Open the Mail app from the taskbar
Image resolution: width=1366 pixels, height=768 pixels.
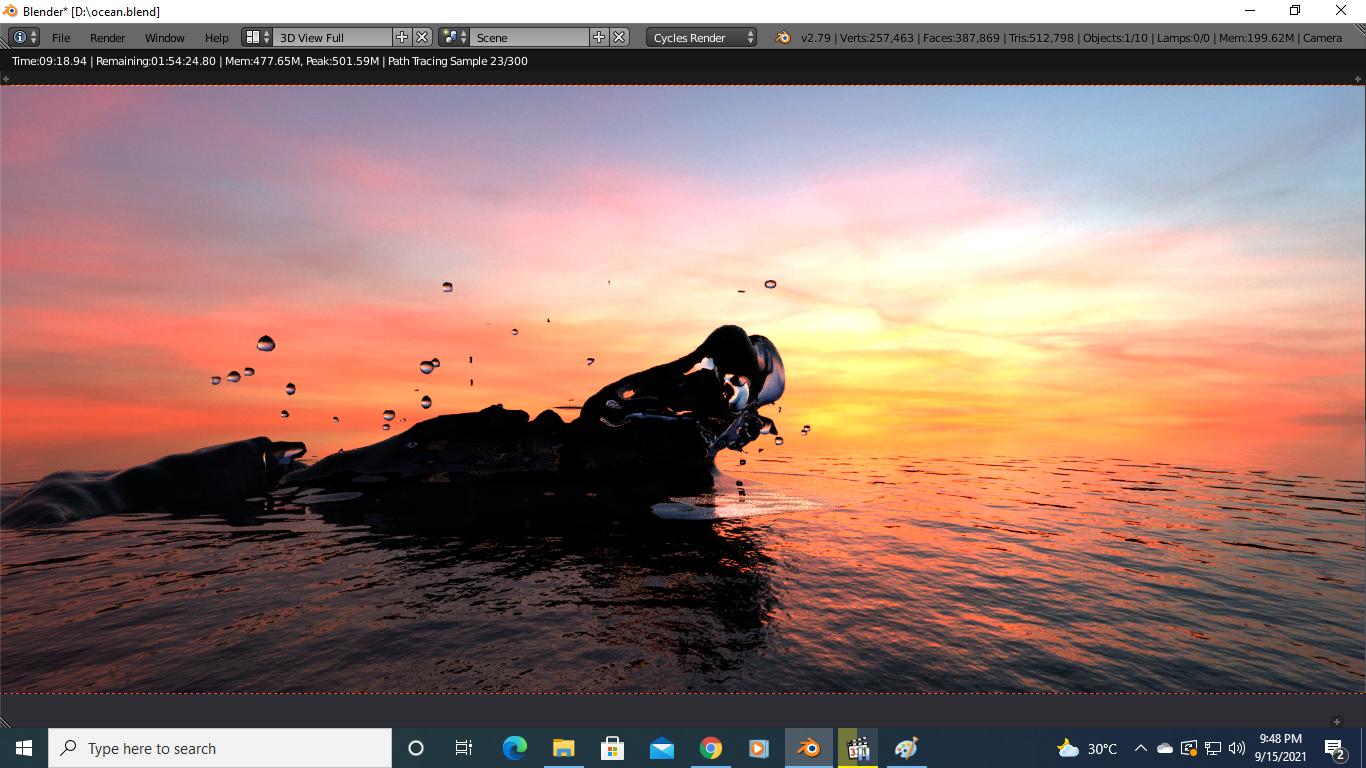(661, 748)
